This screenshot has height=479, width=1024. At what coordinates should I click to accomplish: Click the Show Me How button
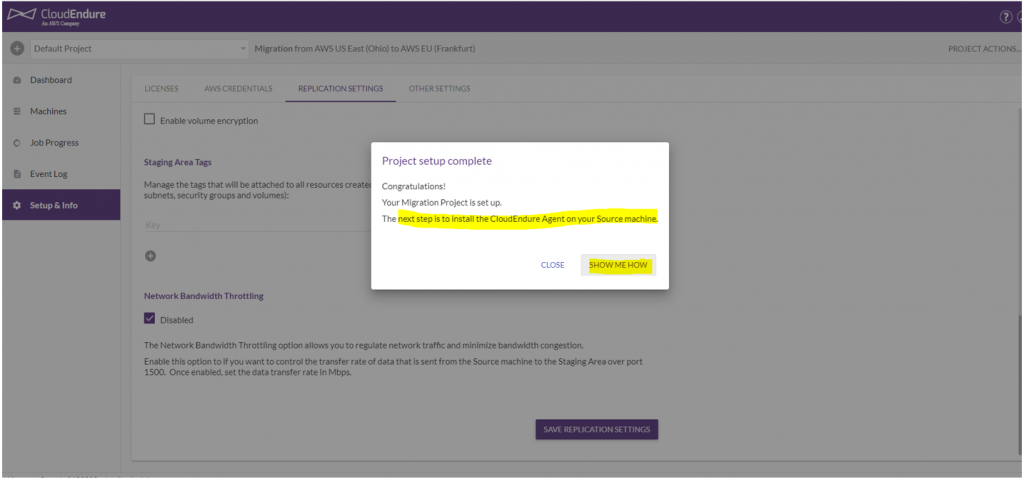pyautogui.click(x=618, y=265)
